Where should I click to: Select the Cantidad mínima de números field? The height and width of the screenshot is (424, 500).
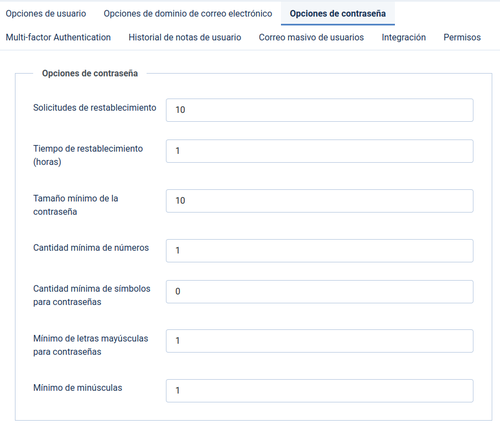coord(320,251)
